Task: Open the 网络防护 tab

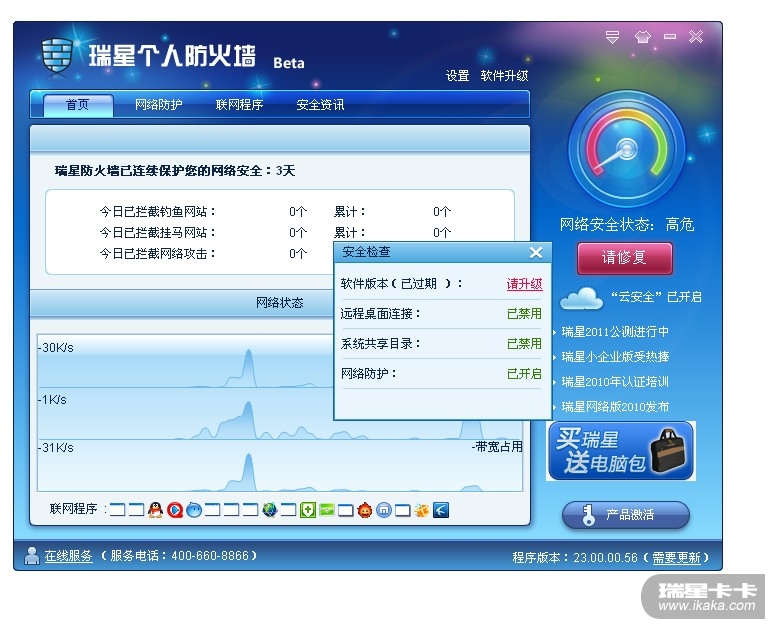Action: tap(159, 105)
